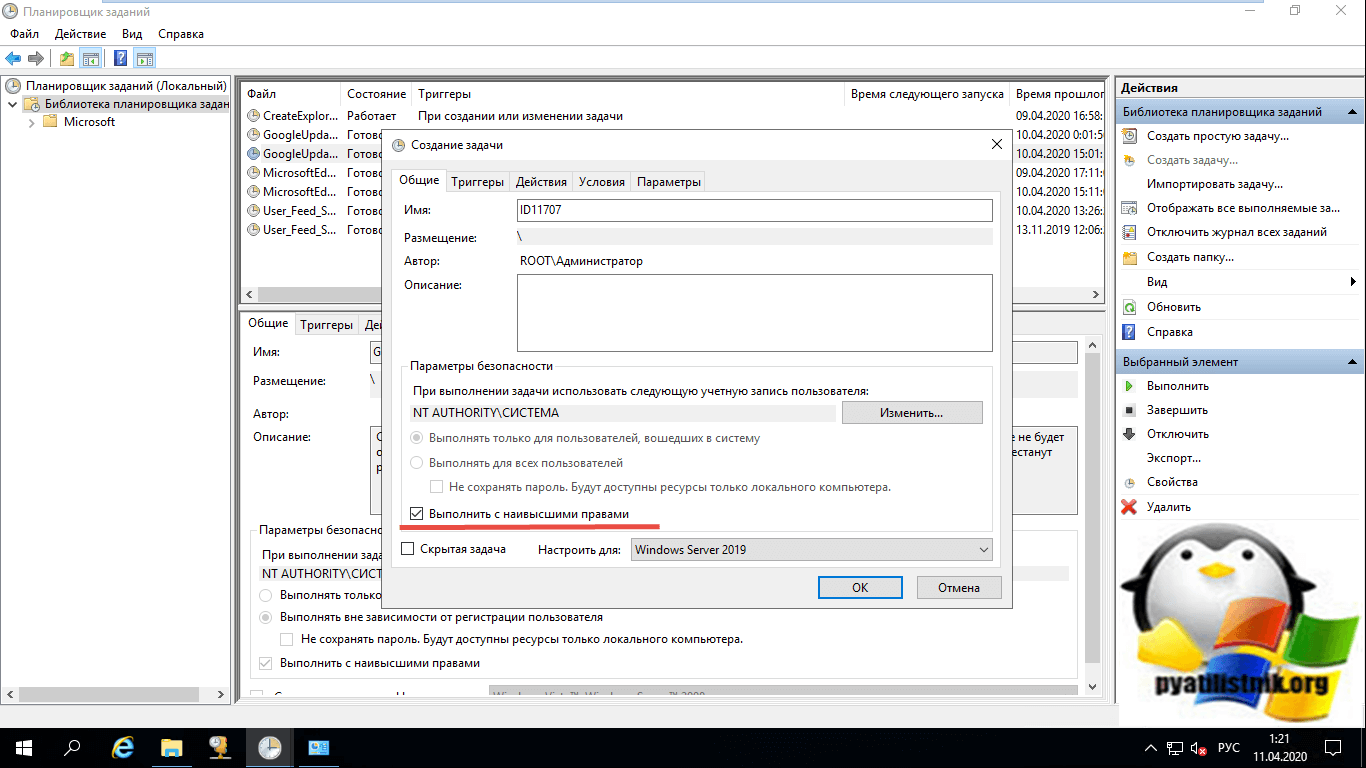Click the help question mark toolbar icon
This screenshot has height=768, width=1366.
(x=121, y=58)
